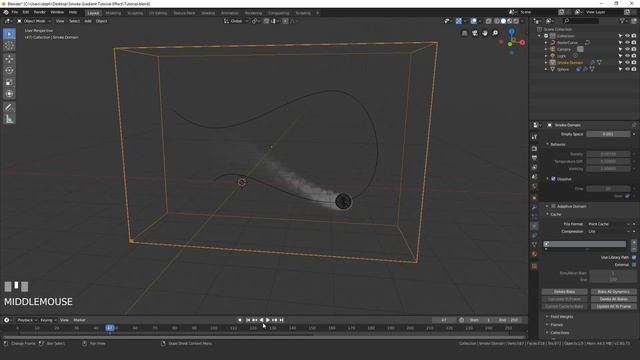Open the Global transform orientation dropdown
This screenshot has height=360, width=640.
(x=236, y=21)
